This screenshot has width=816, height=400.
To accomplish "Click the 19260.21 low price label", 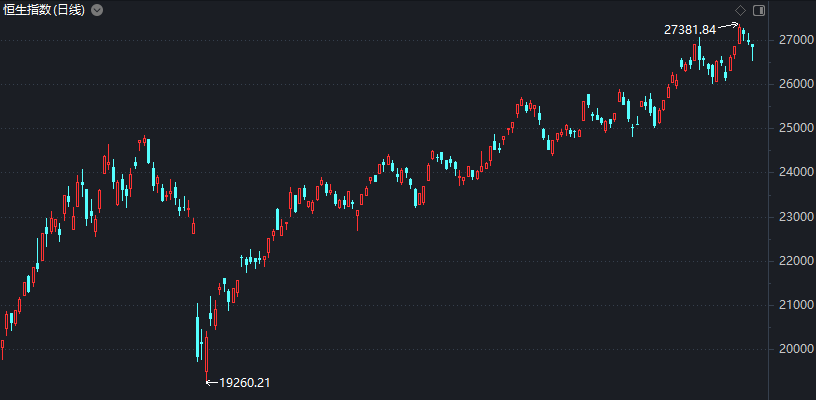I will pyautogui.click(x=245, y=383).
